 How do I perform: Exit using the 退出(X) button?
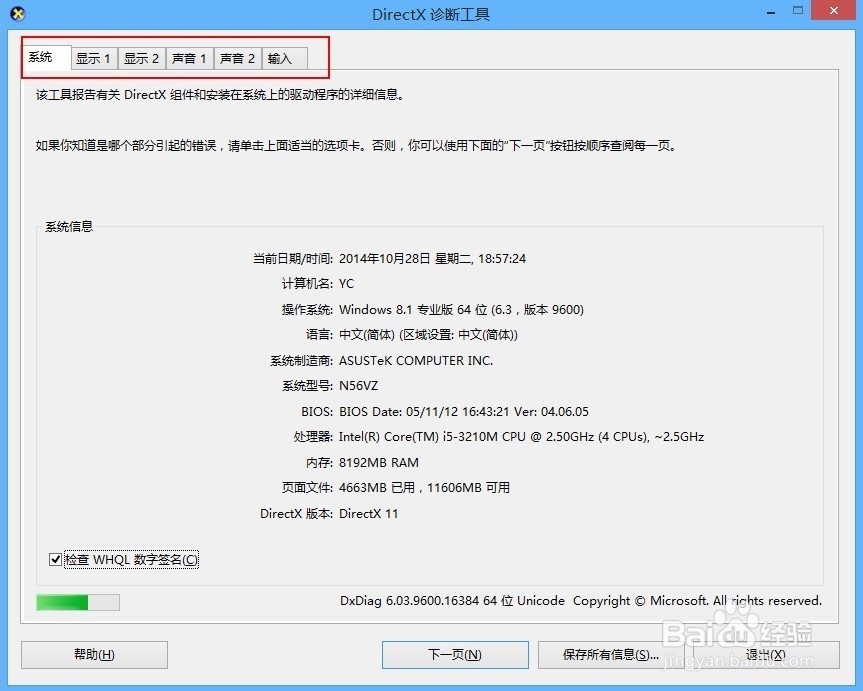tap(766, 655)
